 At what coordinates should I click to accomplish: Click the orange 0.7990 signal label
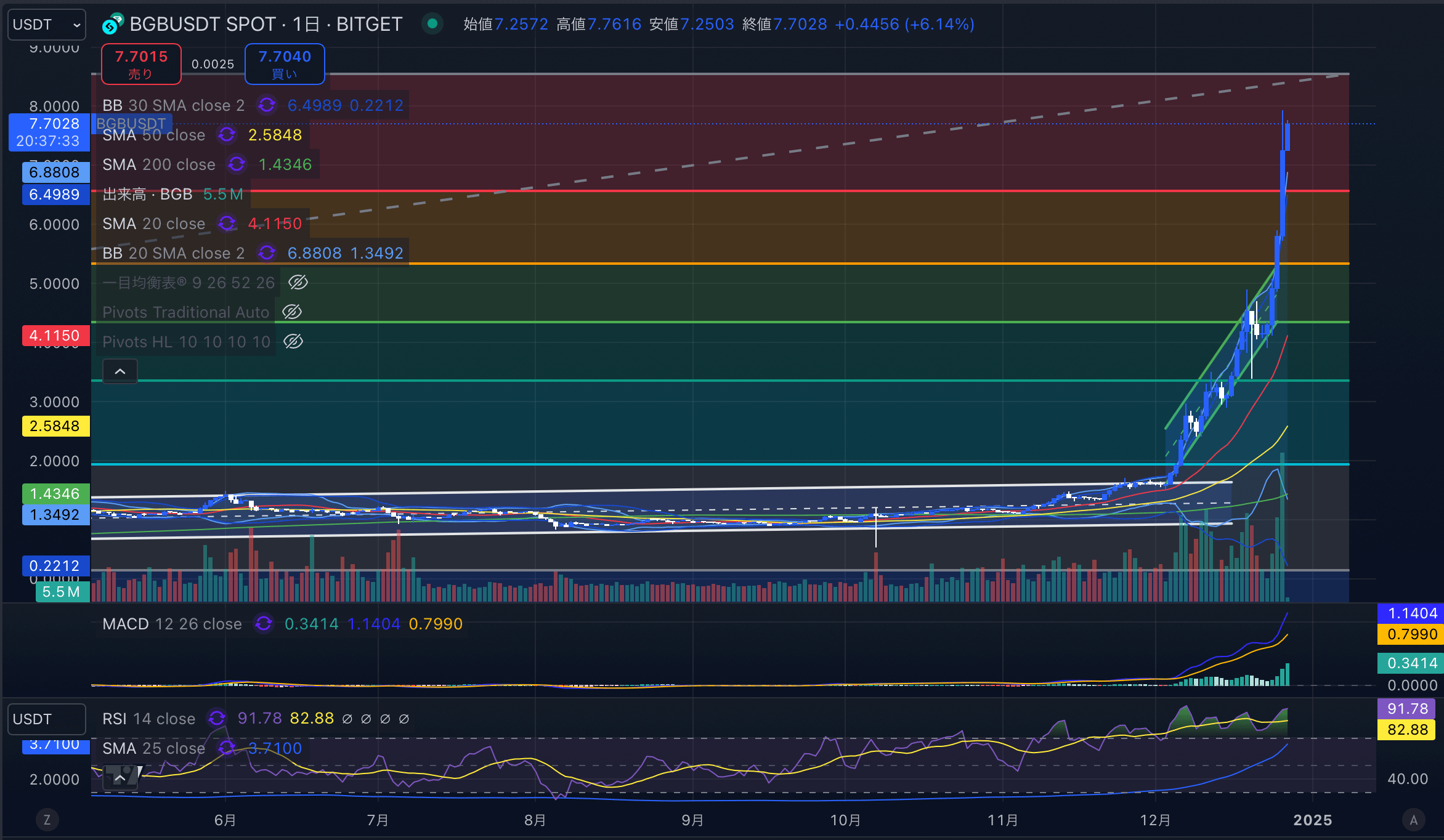pos(1411,634)
